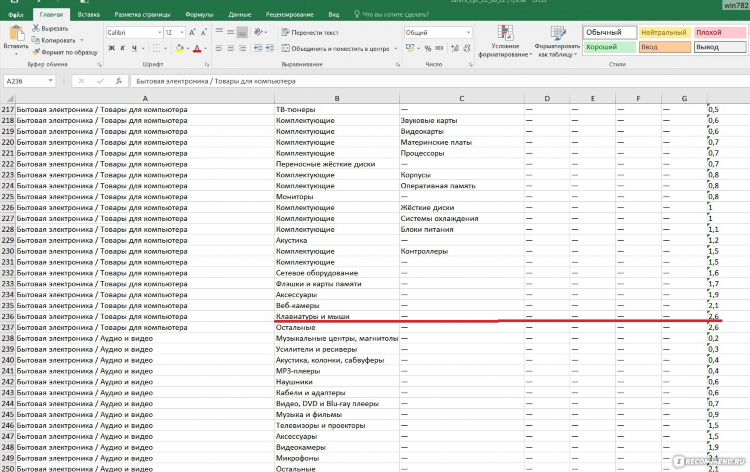750x472 pixels.
Task: Apply the Вывод cell style
Action: (x=720, y=47)
